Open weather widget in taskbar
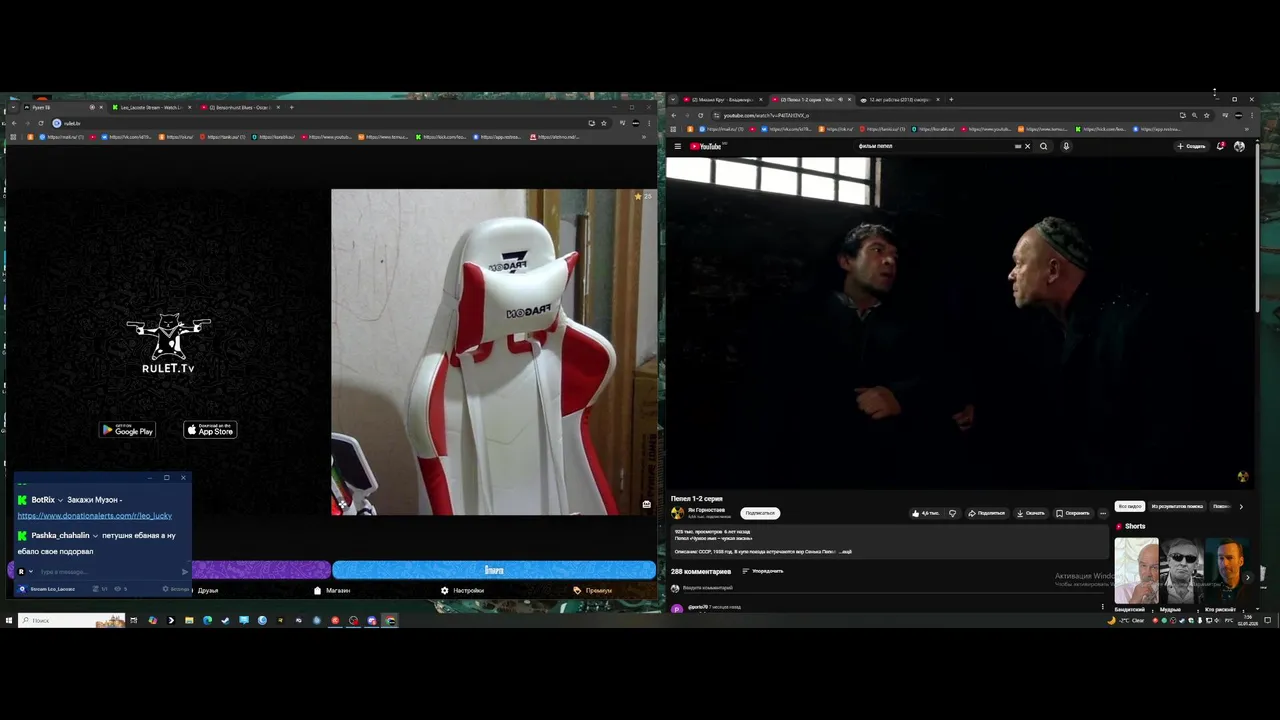 point(1127,620)
